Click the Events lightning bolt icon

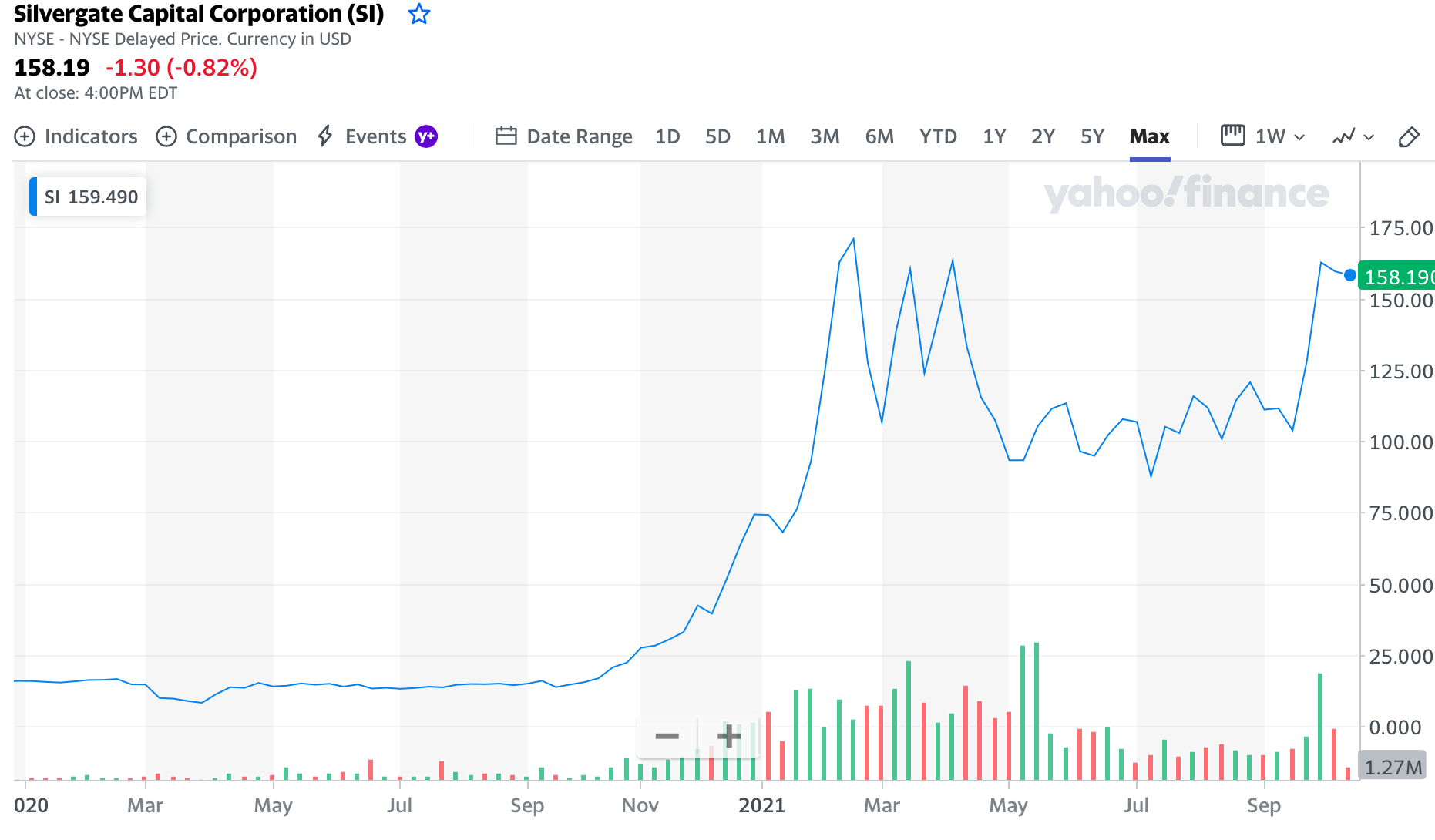coord(325,136)
